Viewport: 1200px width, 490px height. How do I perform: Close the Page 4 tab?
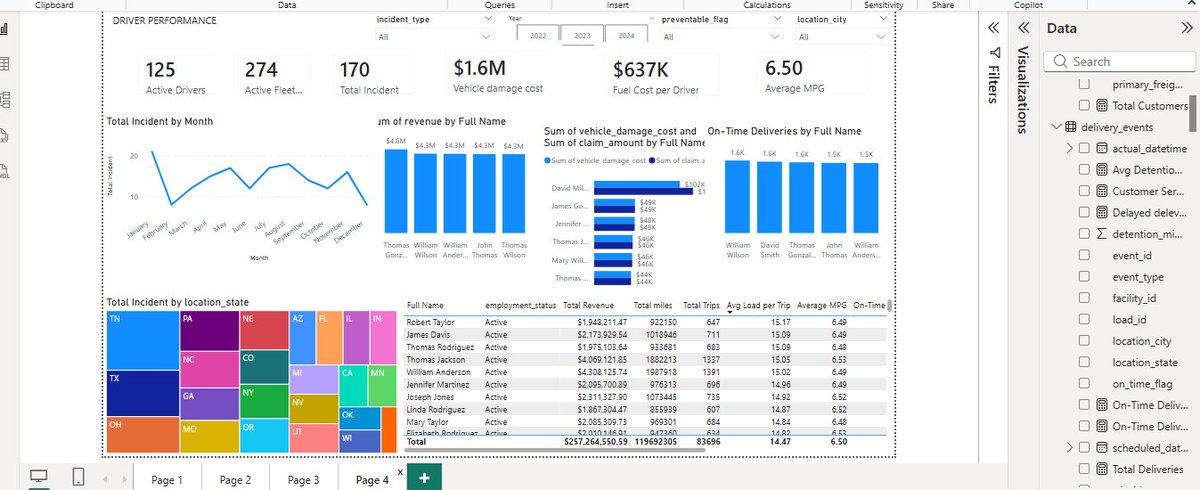pos(400,471)
